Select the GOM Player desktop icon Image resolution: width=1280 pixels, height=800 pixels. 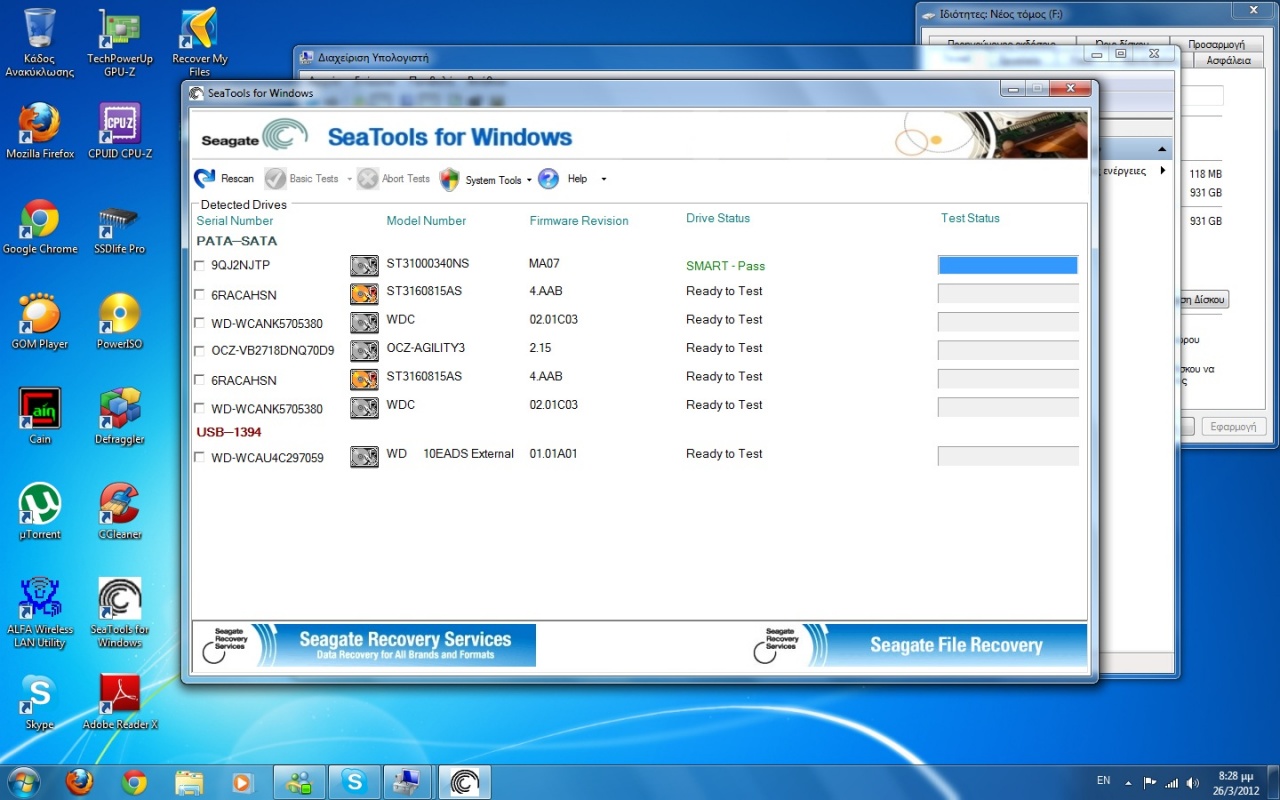40,321
